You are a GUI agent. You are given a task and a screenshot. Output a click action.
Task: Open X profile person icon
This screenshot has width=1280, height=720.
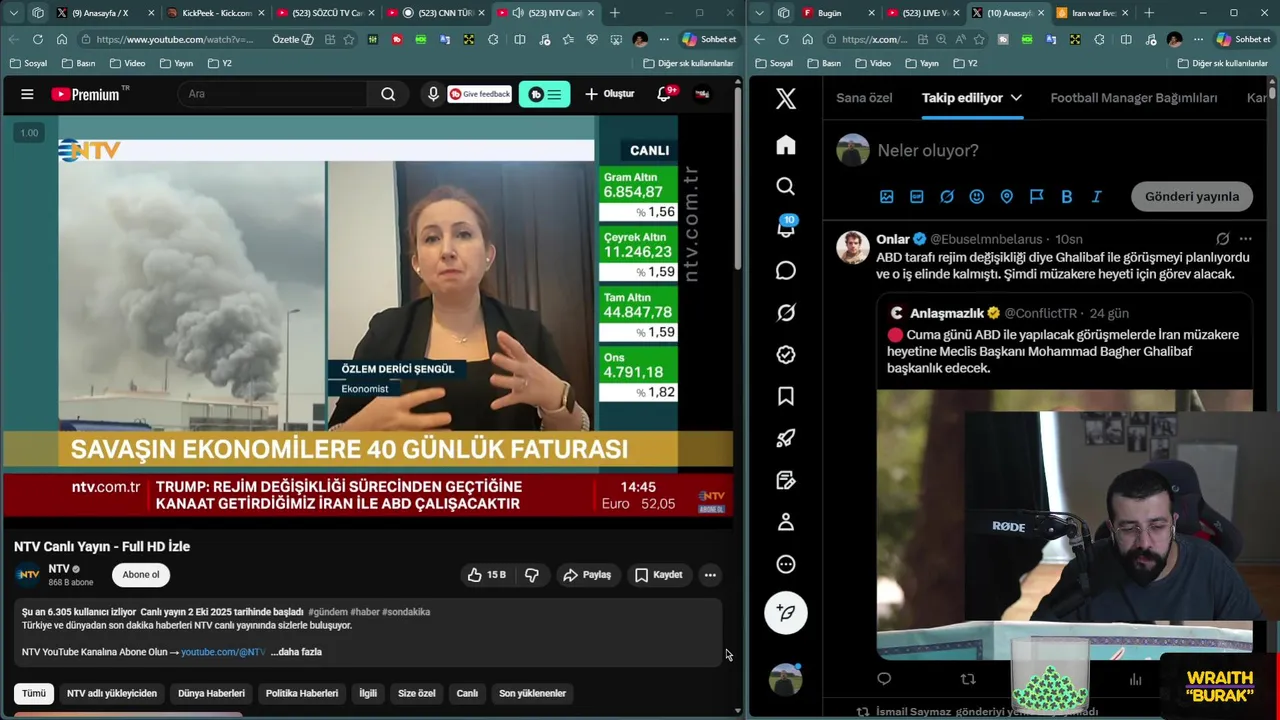tap(786, 522)
